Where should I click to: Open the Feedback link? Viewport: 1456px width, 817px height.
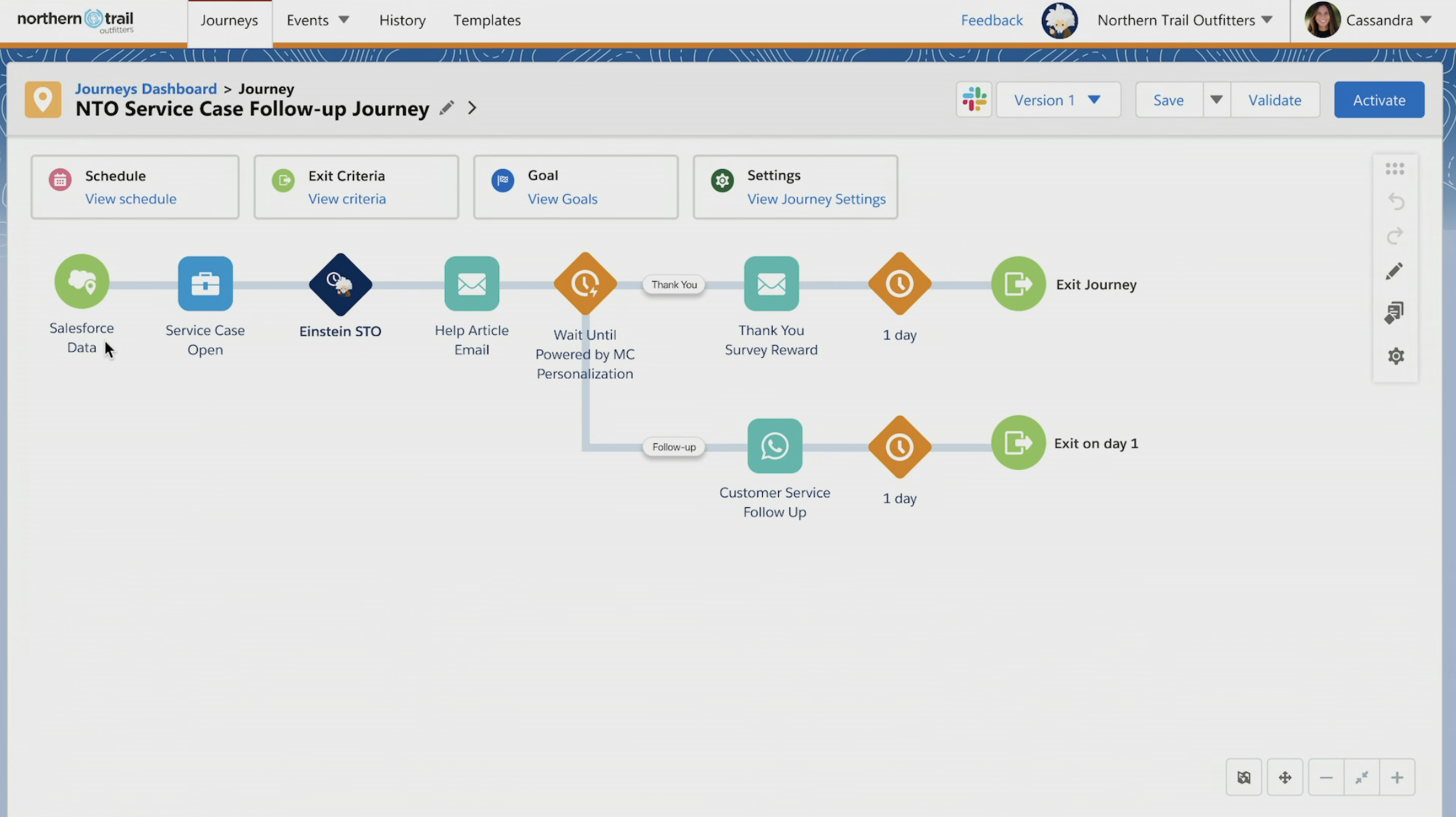992,20
